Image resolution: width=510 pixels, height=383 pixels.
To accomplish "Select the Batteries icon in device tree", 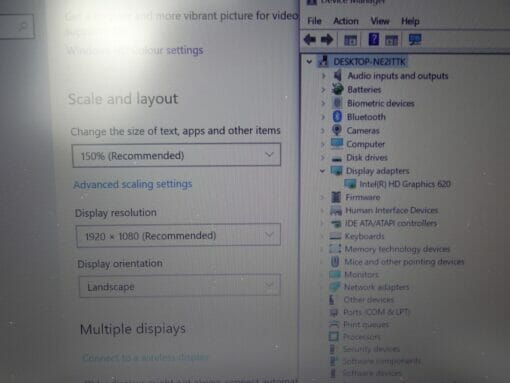I will click(337, 89).
